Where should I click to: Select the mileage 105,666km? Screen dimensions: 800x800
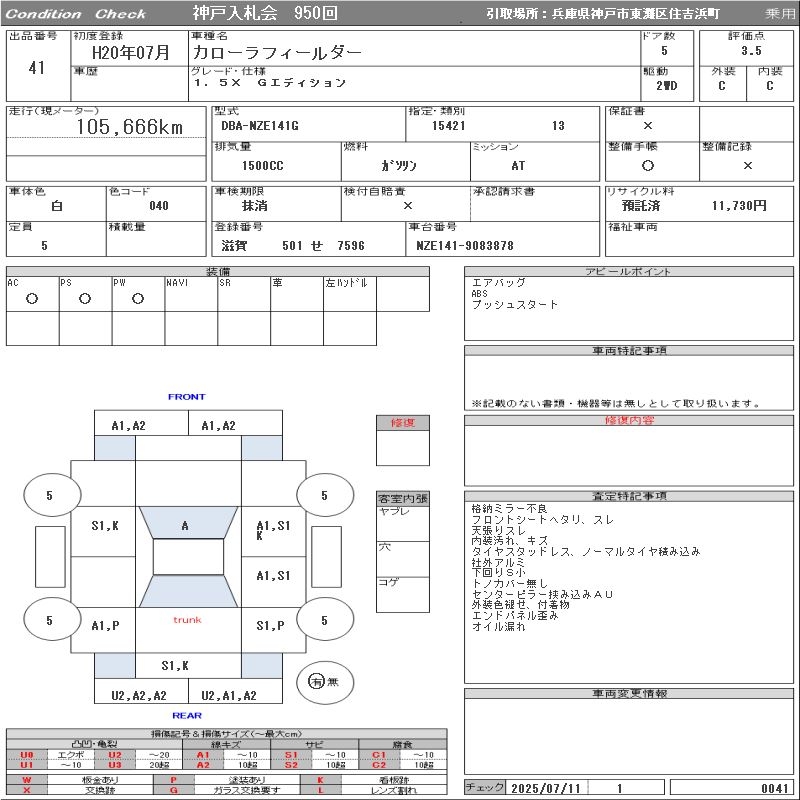point(130,127)
